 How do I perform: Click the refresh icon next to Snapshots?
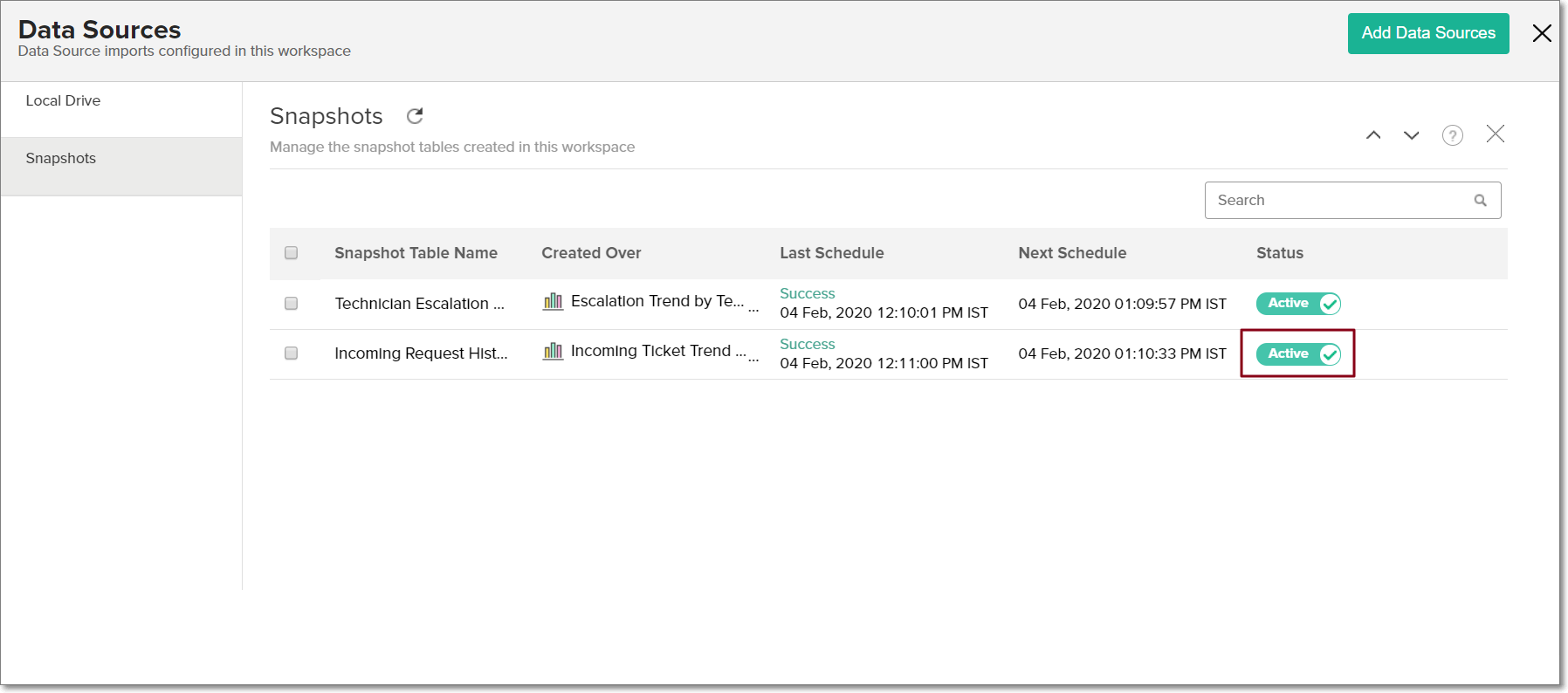click(x=415, y=116)
